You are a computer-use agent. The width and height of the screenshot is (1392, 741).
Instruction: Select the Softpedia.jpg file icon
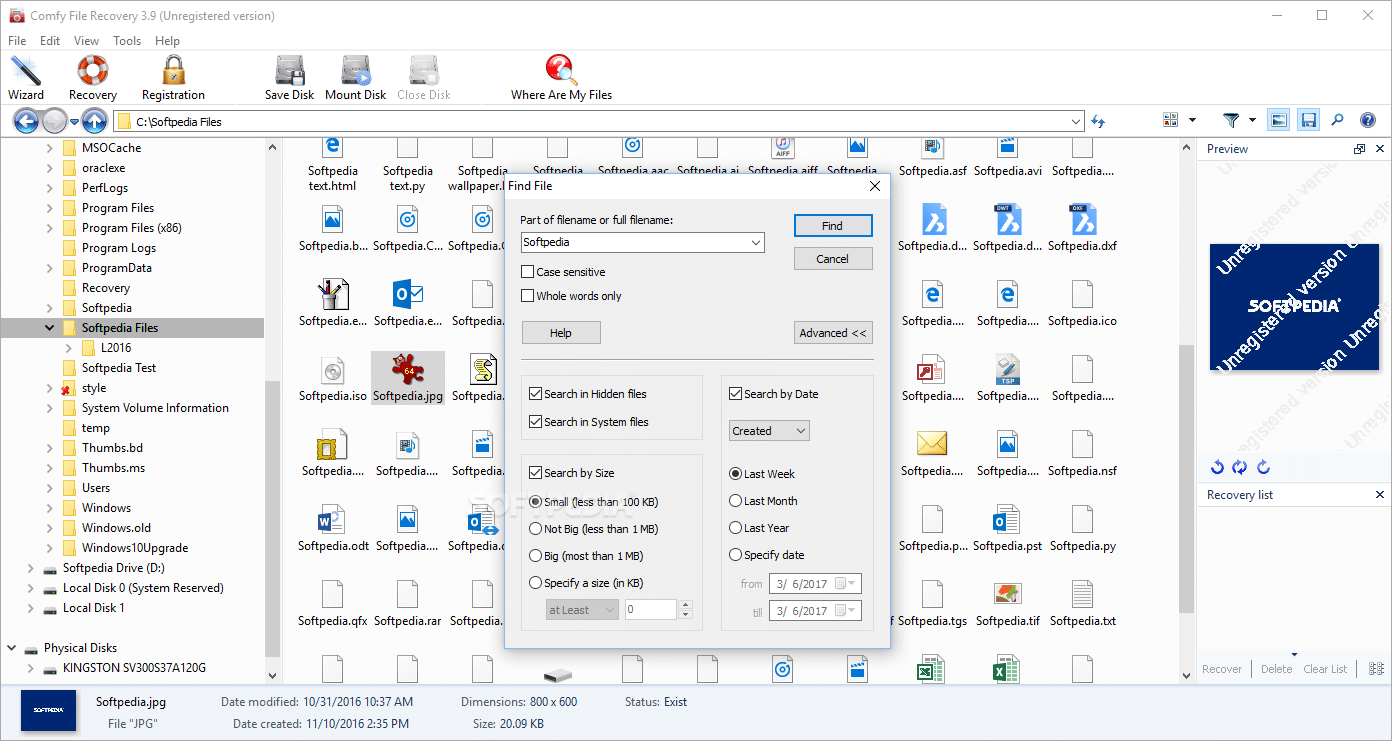coord(408,370)
